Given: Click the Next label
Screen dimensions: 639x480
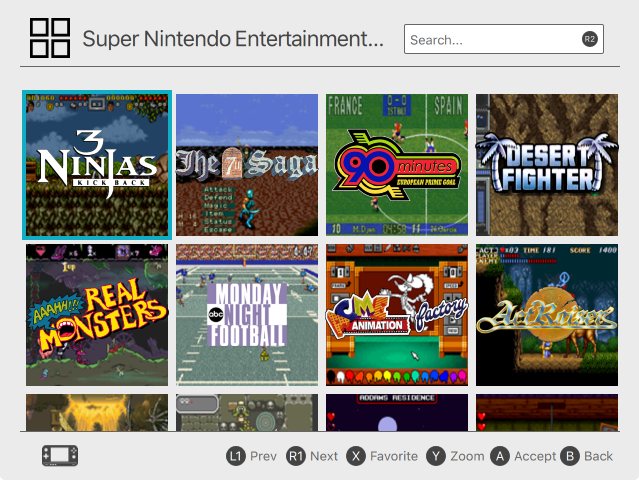Looking at the screenshot, I should coord(324,456).
